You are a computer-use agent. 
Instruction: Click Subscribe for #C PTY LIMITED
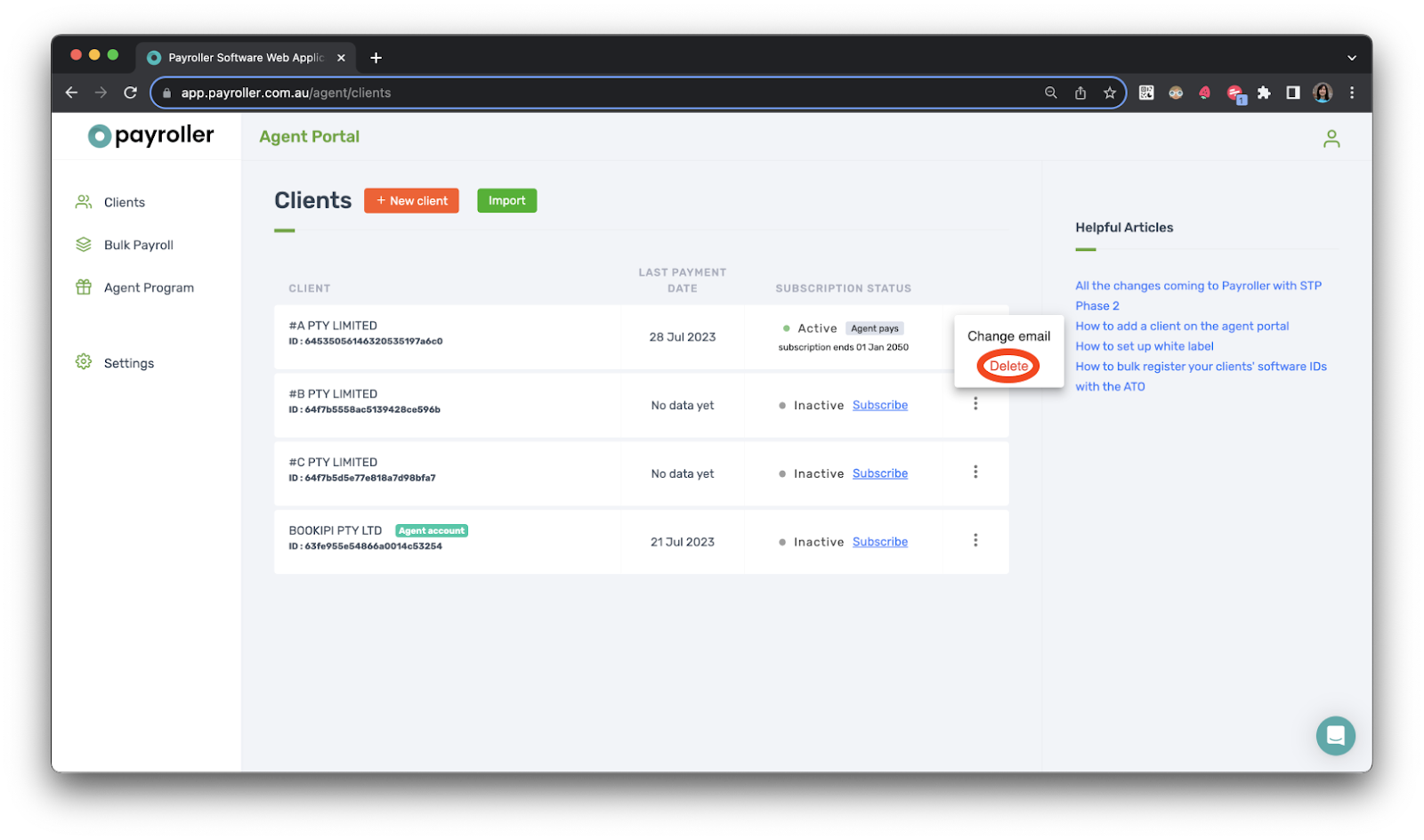880,474
